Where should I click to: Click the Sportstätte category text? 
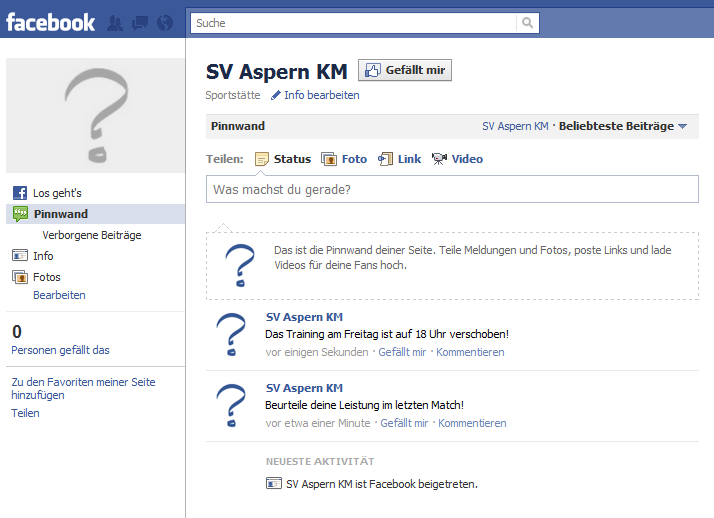click(x=233, y=95)
